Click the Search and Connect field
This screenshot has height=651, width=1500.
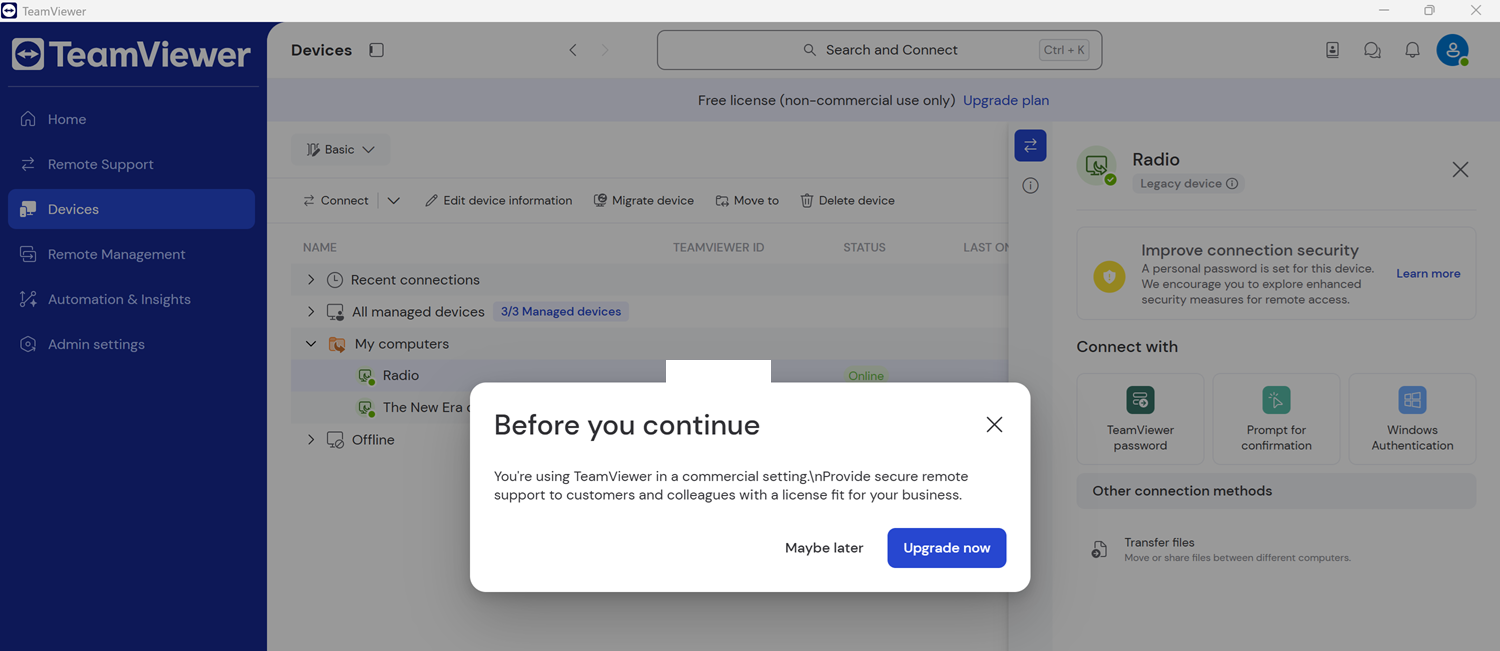879,50
